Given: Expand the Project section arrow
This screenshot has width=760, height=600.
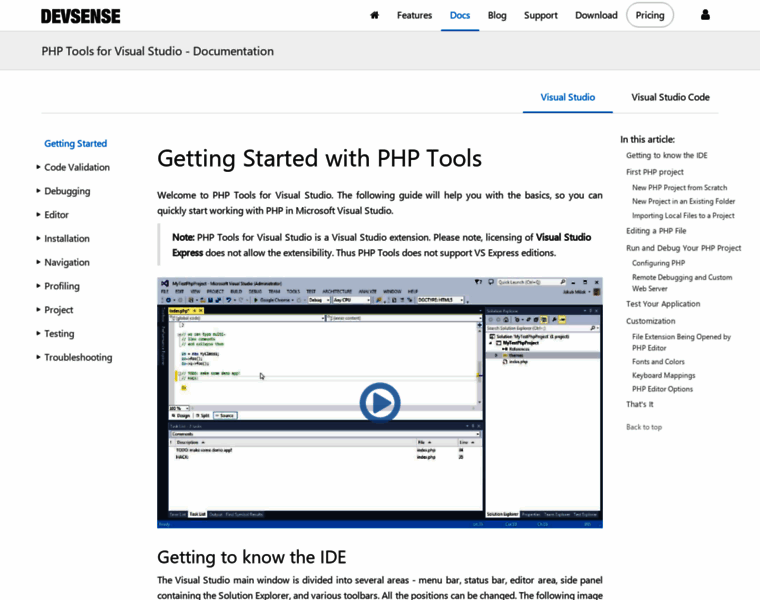Looking at the screenshot, I should (38, 310).
